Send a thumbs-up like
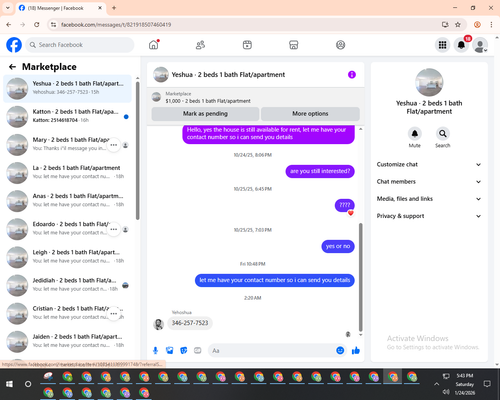500x400 pixels. click(356, 350)
